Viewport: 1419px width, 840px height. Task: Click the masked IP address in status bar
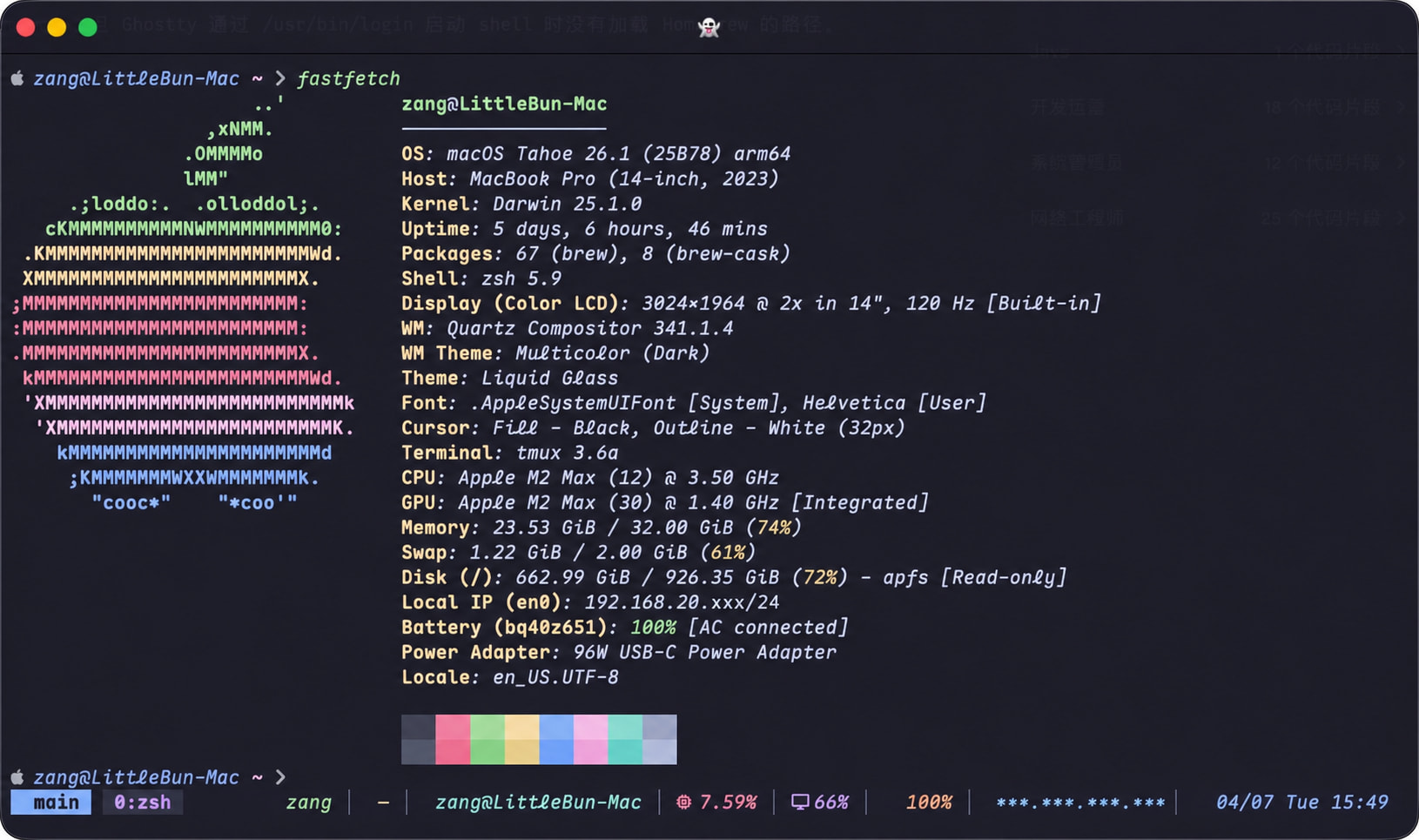[1080, 802]
